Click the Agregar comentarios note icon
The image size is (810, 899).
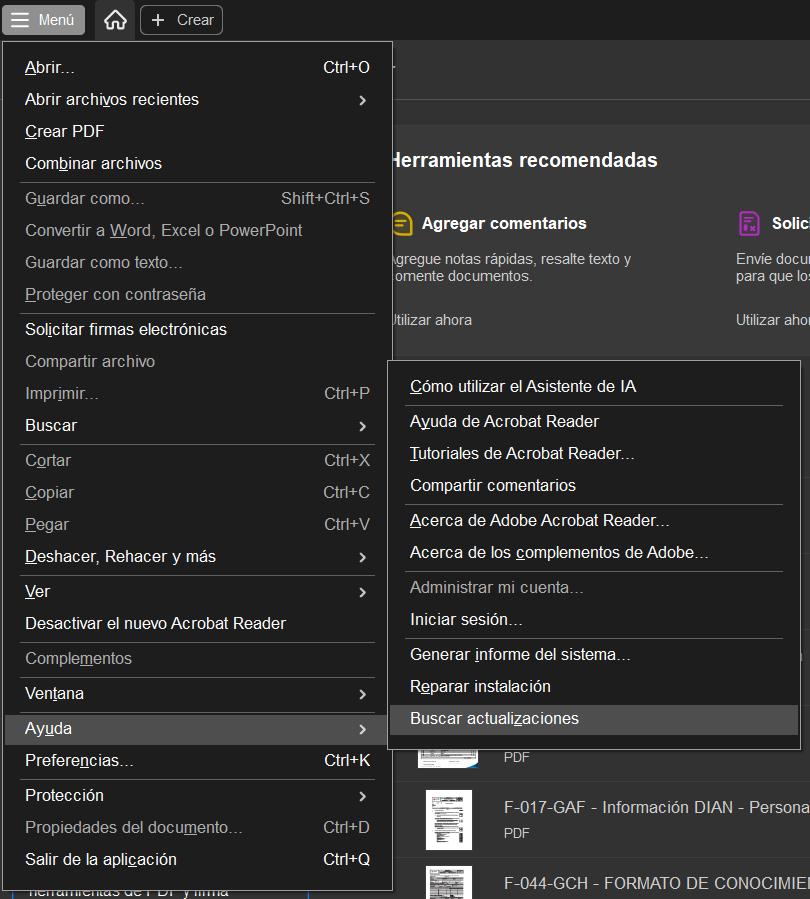tap(402, 224)
